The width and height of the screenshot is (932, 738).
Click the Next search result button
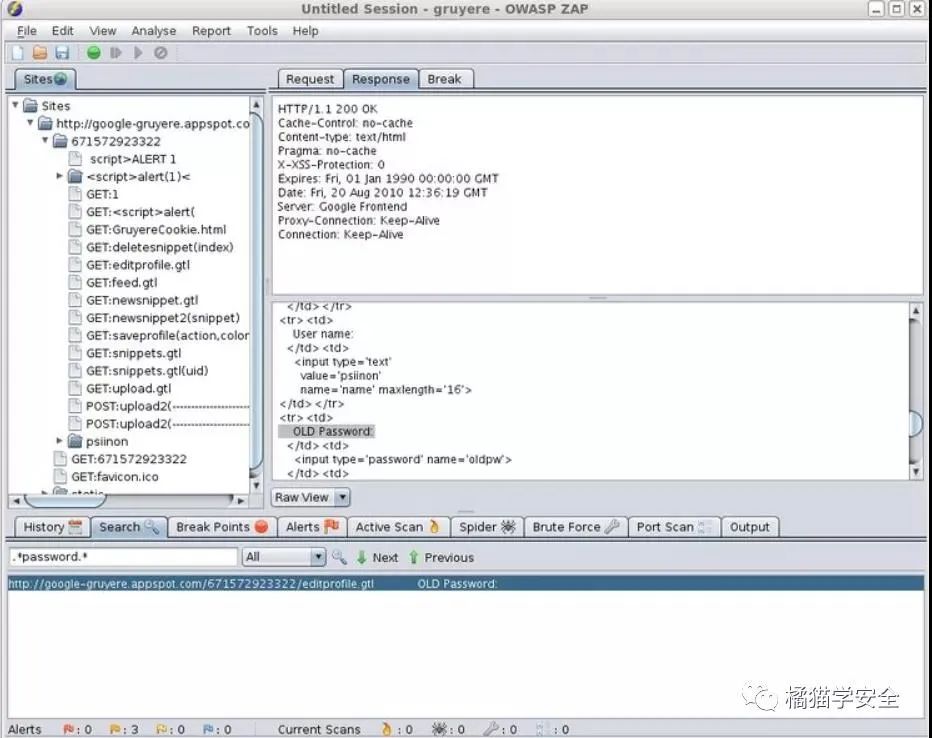click(x=377, y=557)
